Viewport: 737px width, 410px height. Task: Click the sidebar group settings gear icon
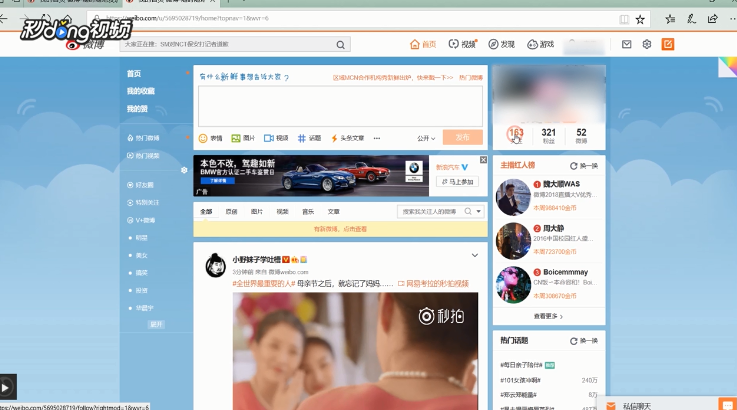184,170
